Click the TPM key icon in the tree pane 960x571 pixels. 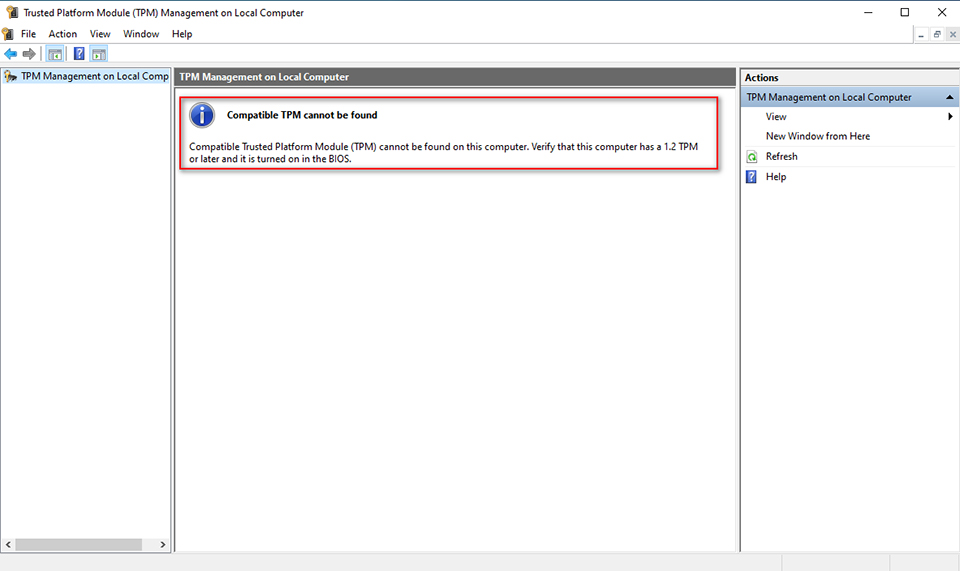click(x=11, y=76)
